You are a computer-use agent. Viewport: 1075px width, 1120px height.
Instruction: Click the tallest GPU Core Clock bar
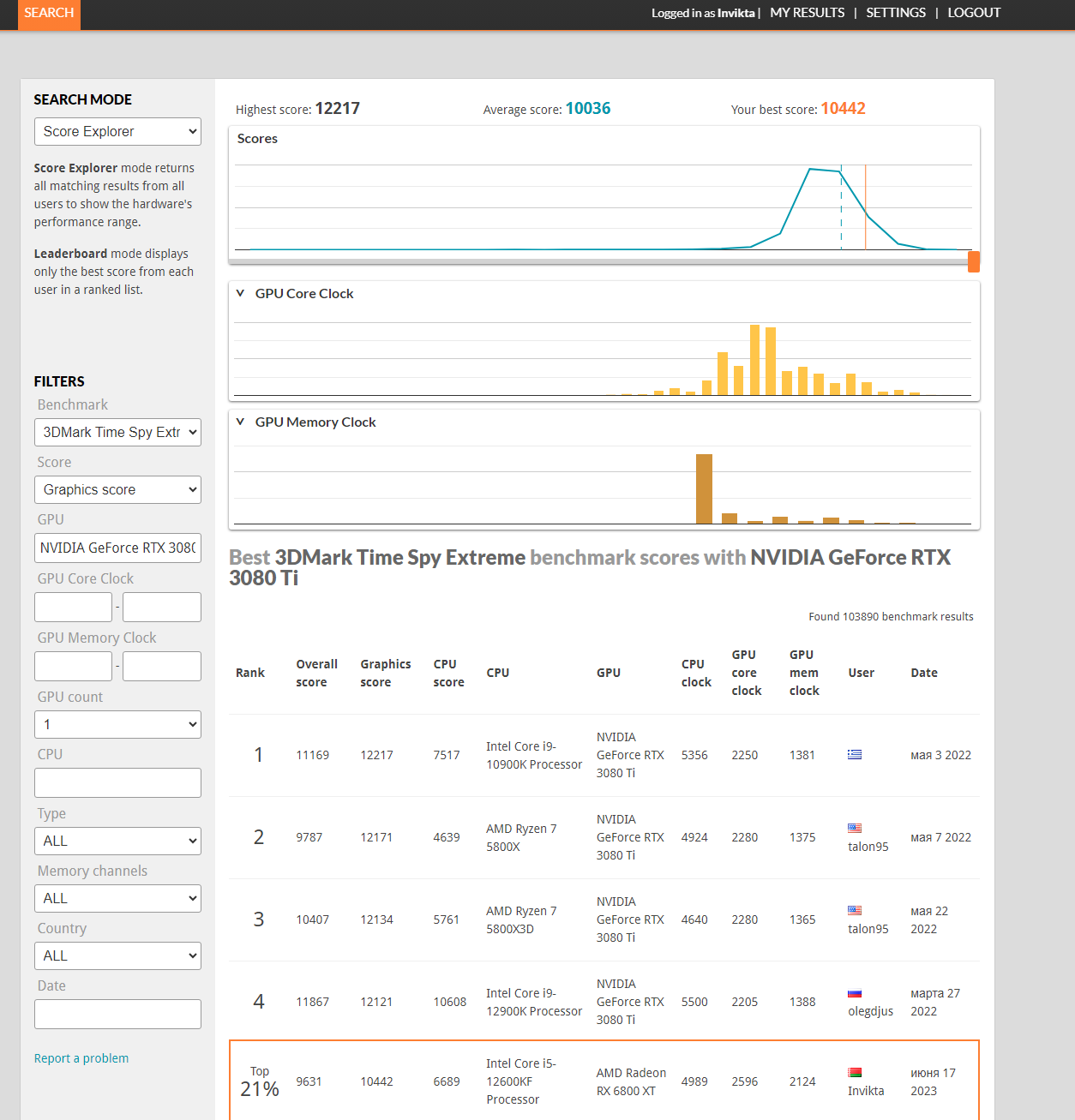pyautogui.click(x=754, y=360)
